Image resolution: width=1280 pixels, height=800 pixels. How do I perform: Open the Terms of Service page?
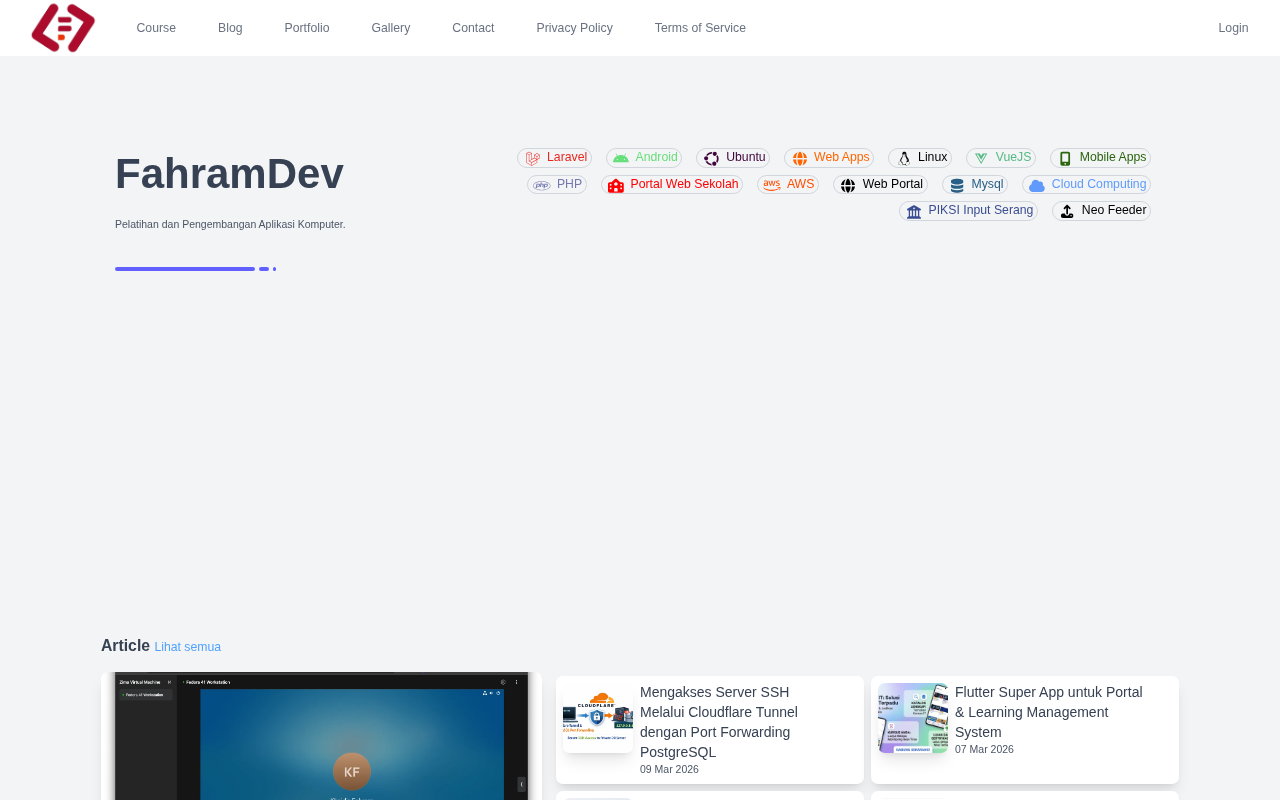pyautogui.click(x=700, y=28)
